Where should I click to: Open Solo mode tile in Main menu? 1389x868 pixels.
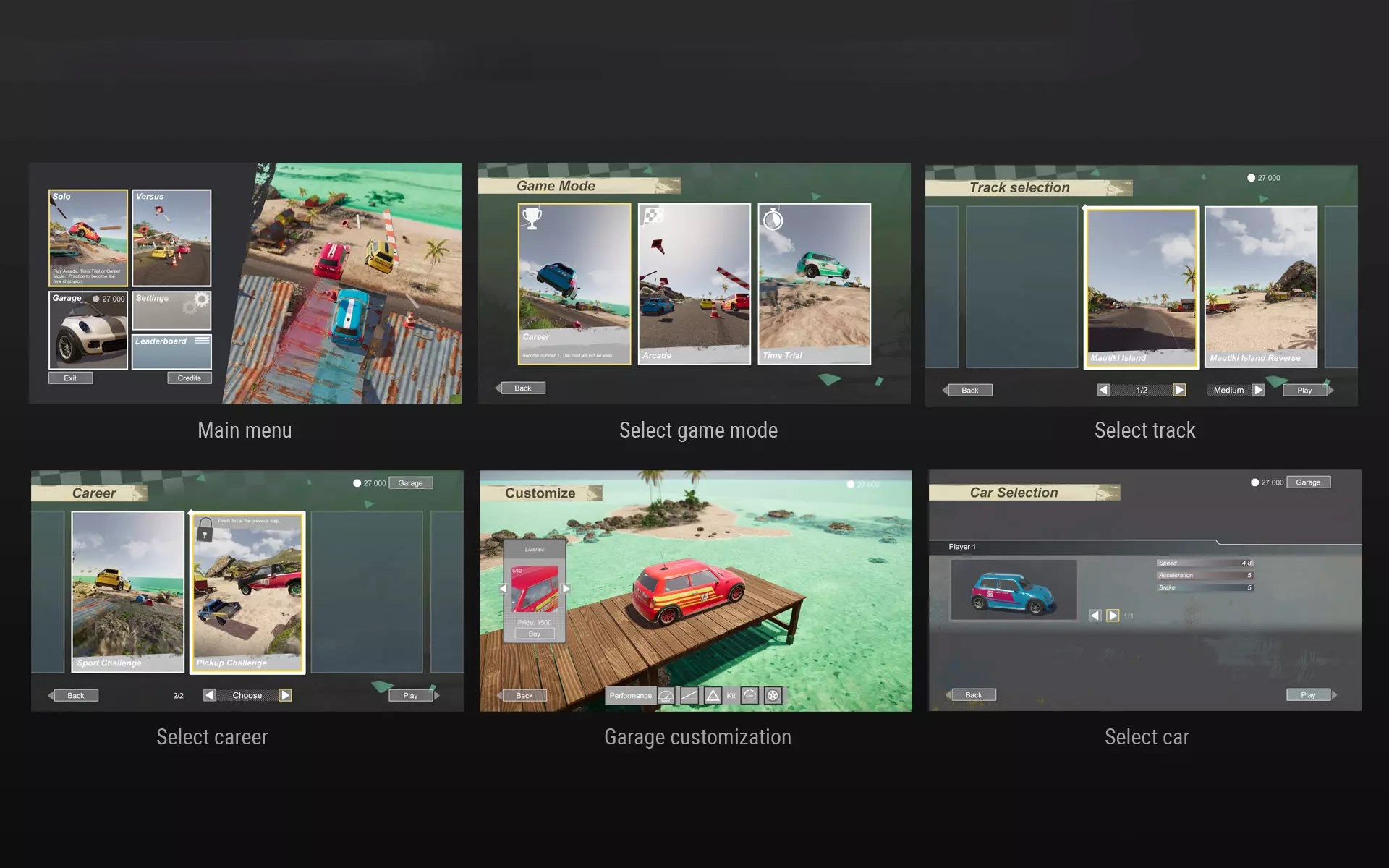tap(88, 238)
